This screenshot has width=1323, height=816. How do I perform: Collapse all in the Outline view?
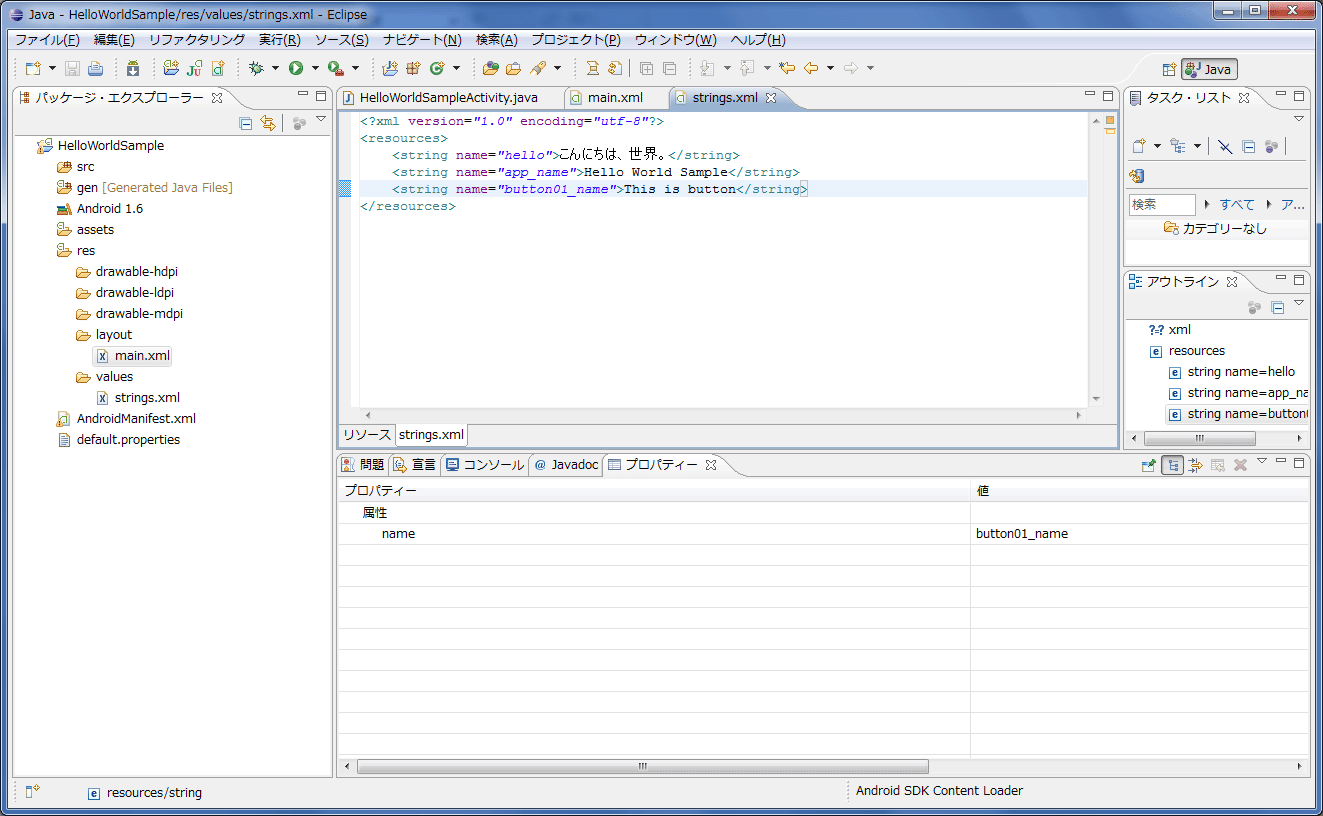tap(1277, 308)
